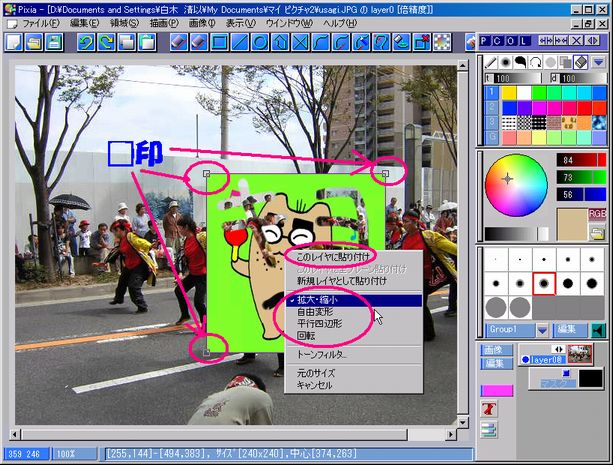The height and width of the screenshot is (465, 613).
Task: Select the red-outlined brush tip
Action: click(x=544, y=284)
